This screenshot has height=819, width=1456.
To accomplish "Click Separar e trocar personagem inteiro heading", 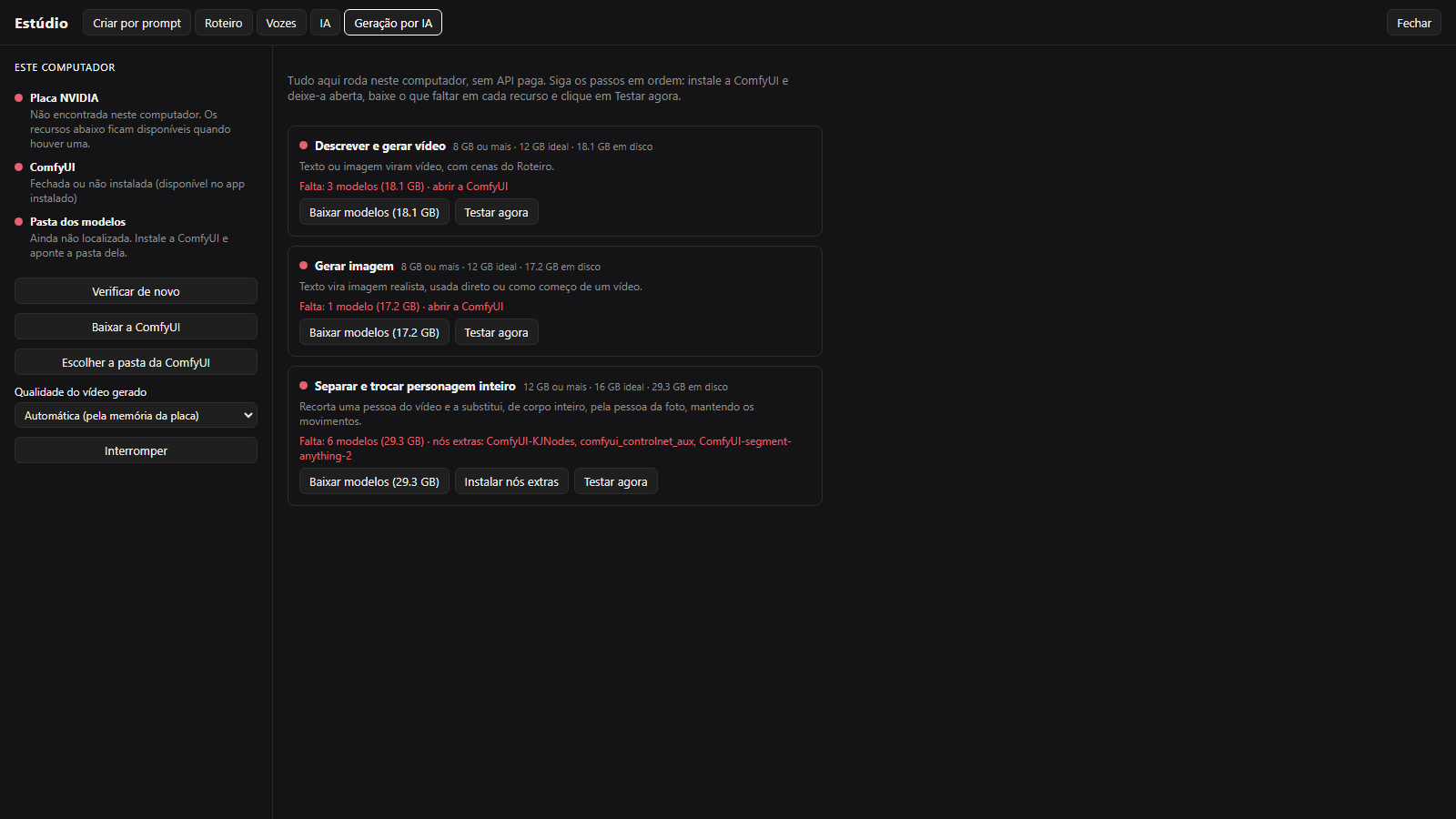I will (415, 386).
